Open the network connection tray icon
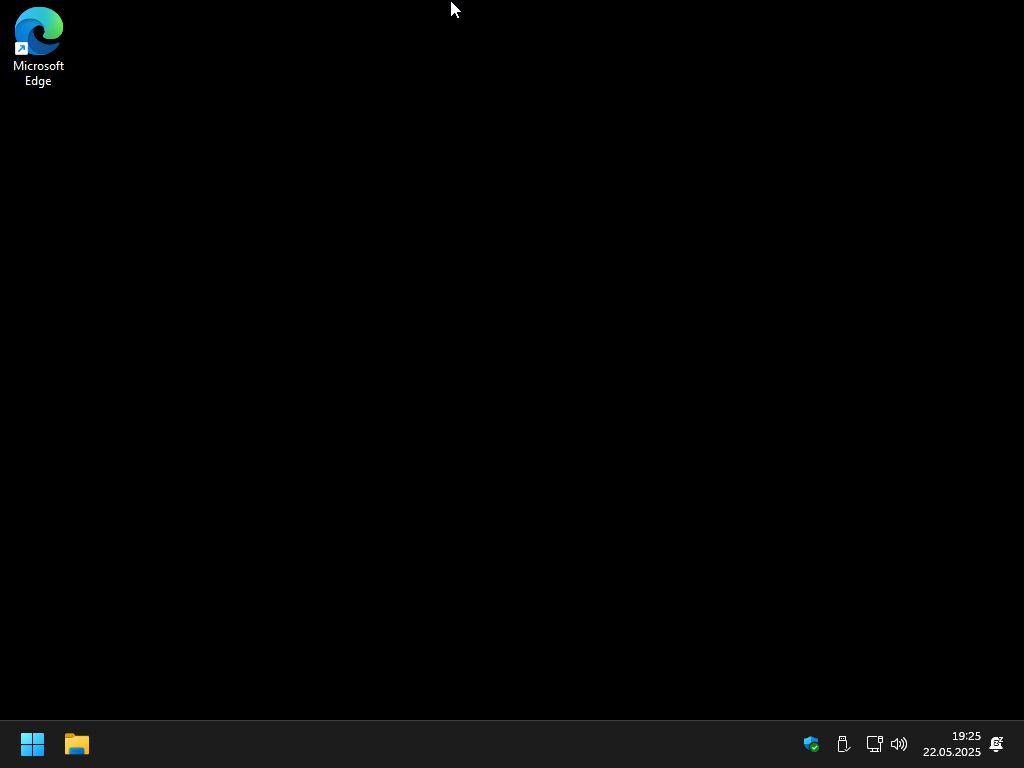 click(874, 744)
